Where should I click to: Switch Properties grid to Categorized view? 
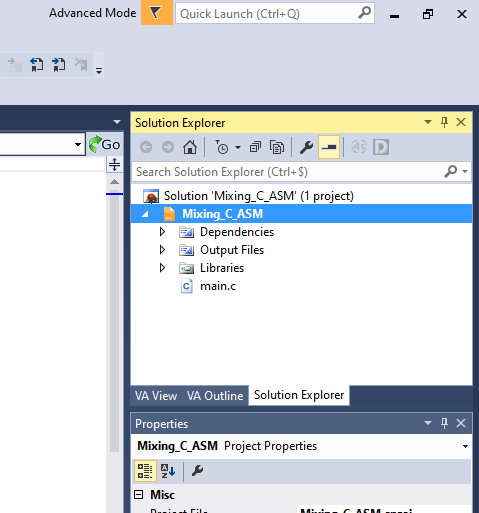(x=145, y=471)
